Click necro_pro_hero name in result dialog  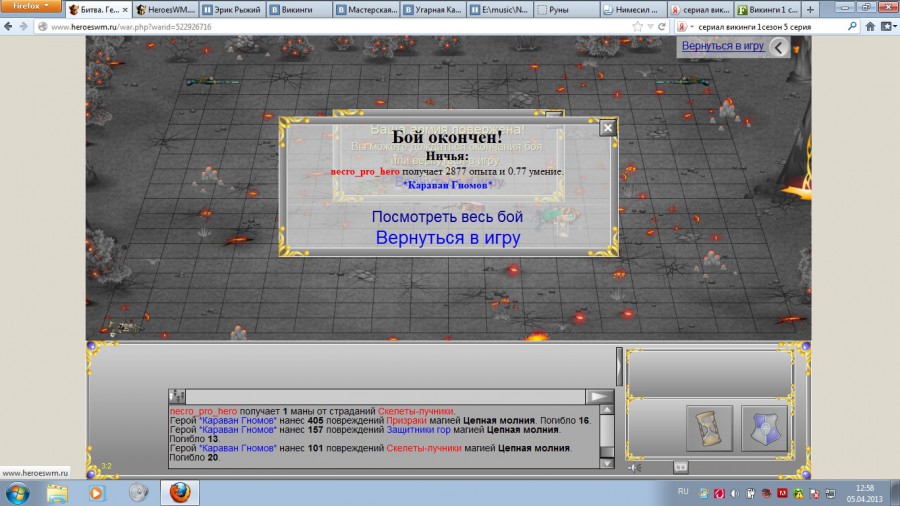(365, 172)
